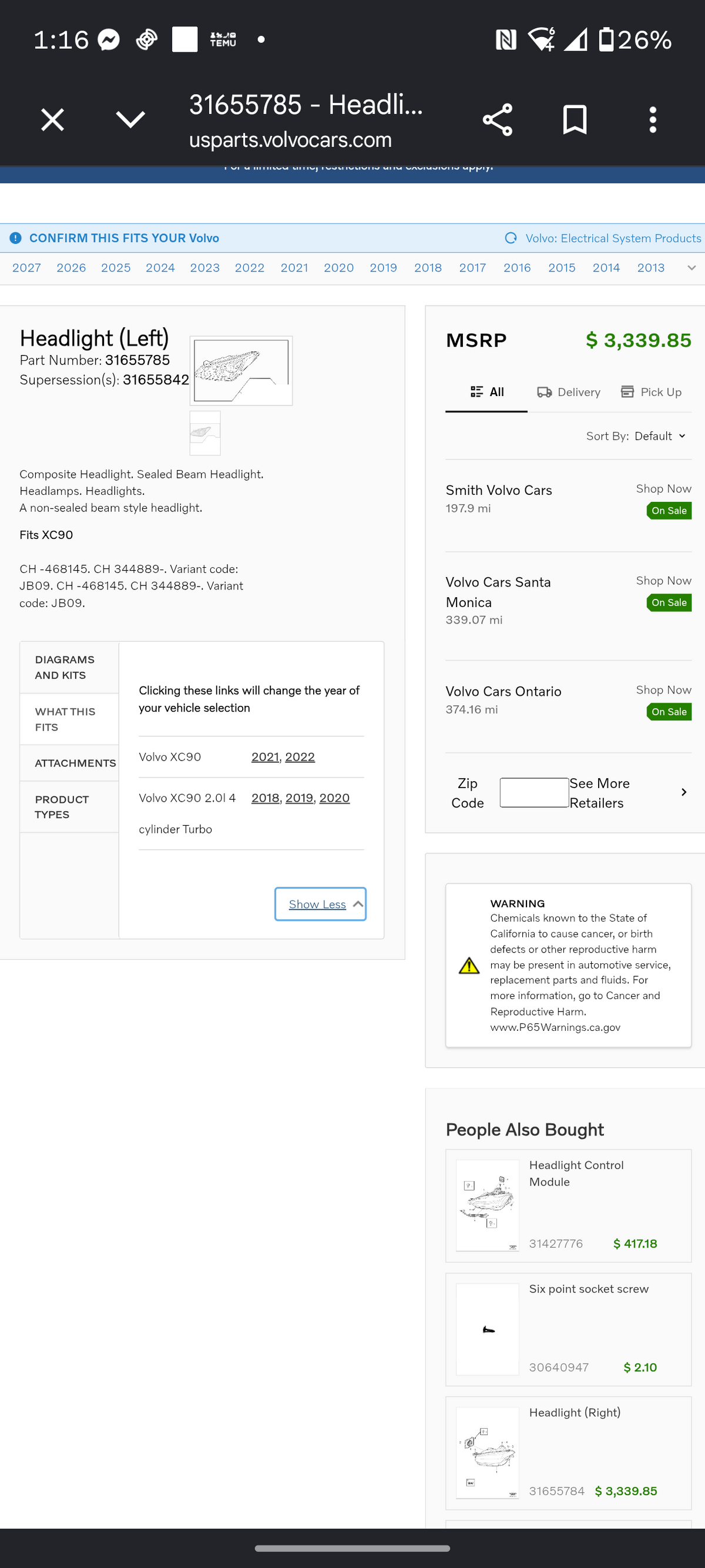Switch to the Pick Up tab
The width and height of the screenshot is (705, 1568).
pos(651,392)
